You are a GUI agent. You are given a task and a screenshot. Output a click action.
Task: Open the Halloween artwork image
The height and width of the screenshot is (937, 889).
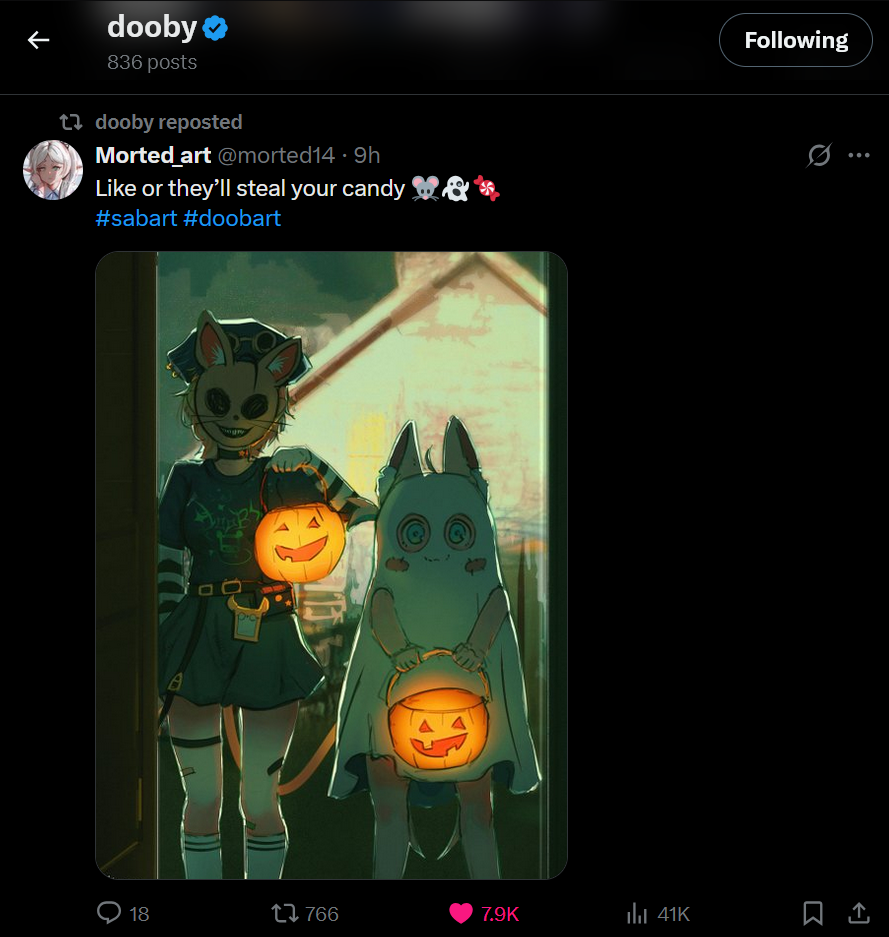pyautogui.click(x=331, y=565)
